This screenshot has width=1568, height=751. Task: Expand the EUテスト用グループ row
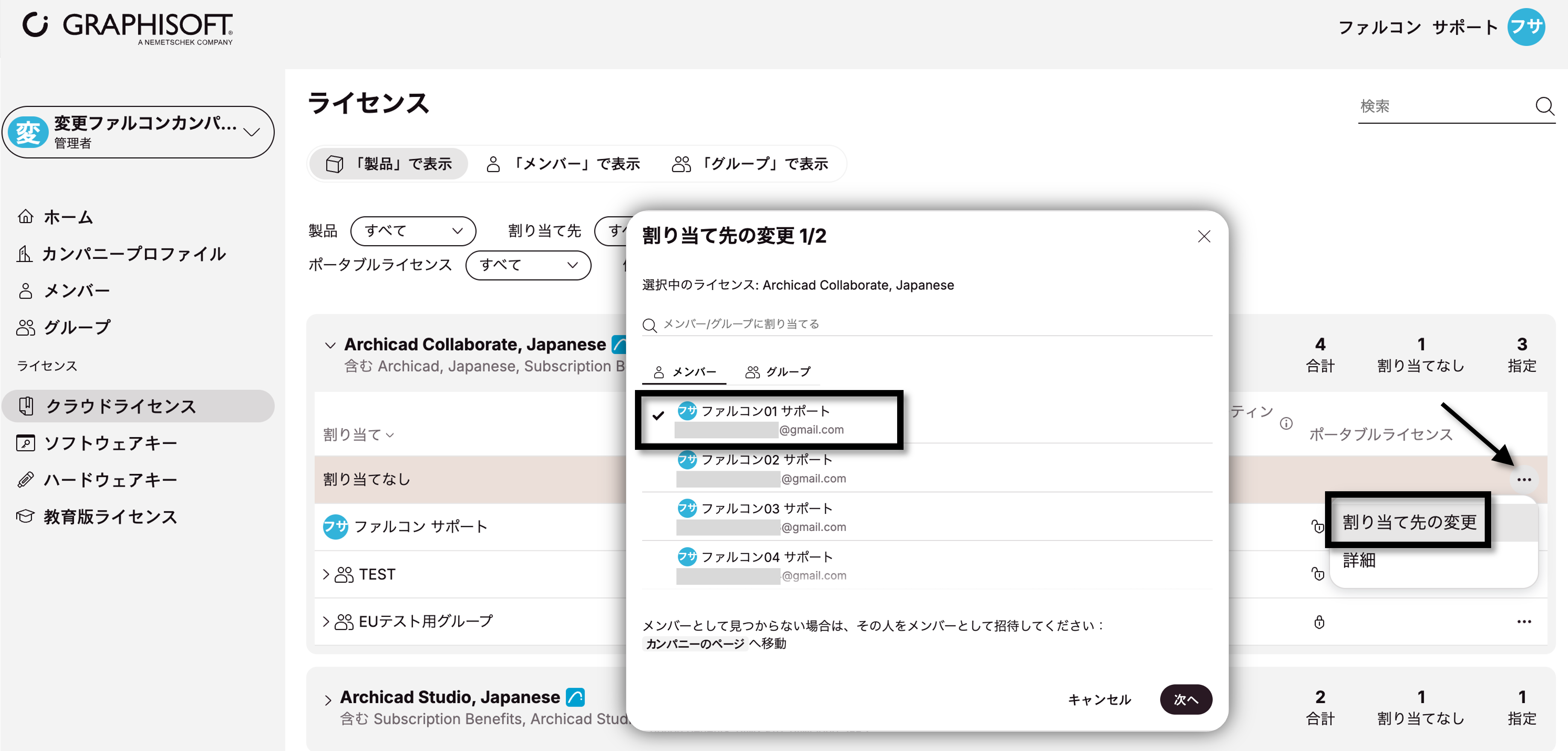[326, 621]
